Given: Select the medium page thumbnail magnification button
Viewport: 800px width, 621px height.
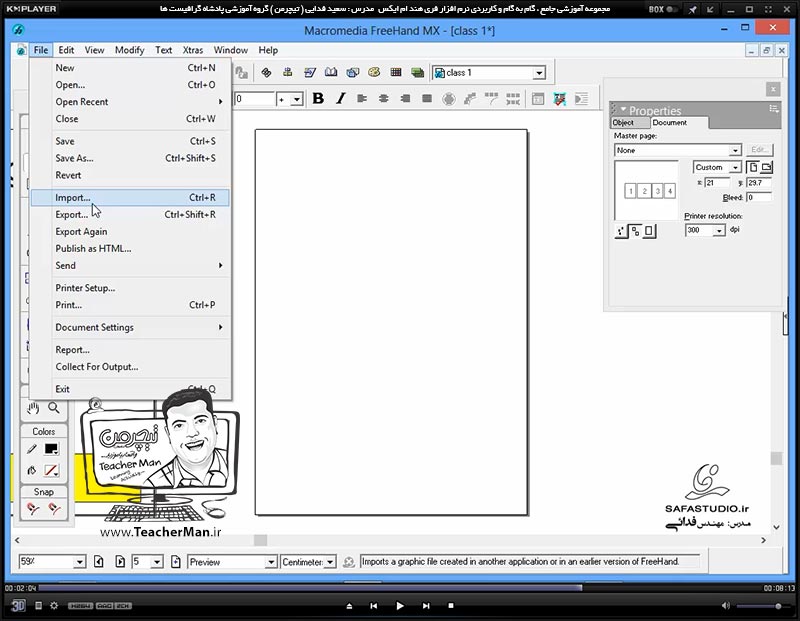Looking at the screenshot, I should 635,231.
